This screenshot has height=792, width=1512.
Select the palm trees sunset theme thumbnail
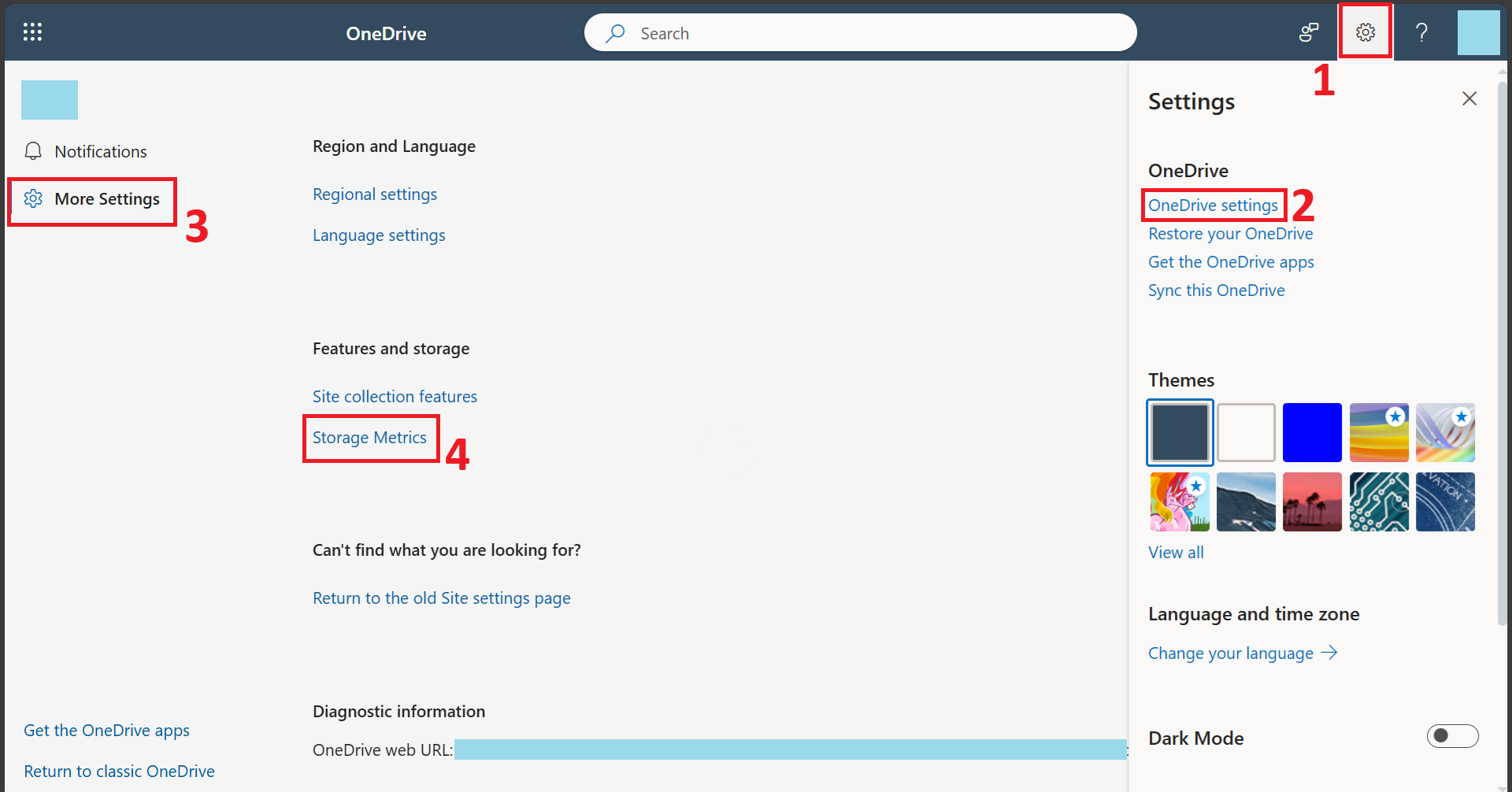(x=1312, y=502)
